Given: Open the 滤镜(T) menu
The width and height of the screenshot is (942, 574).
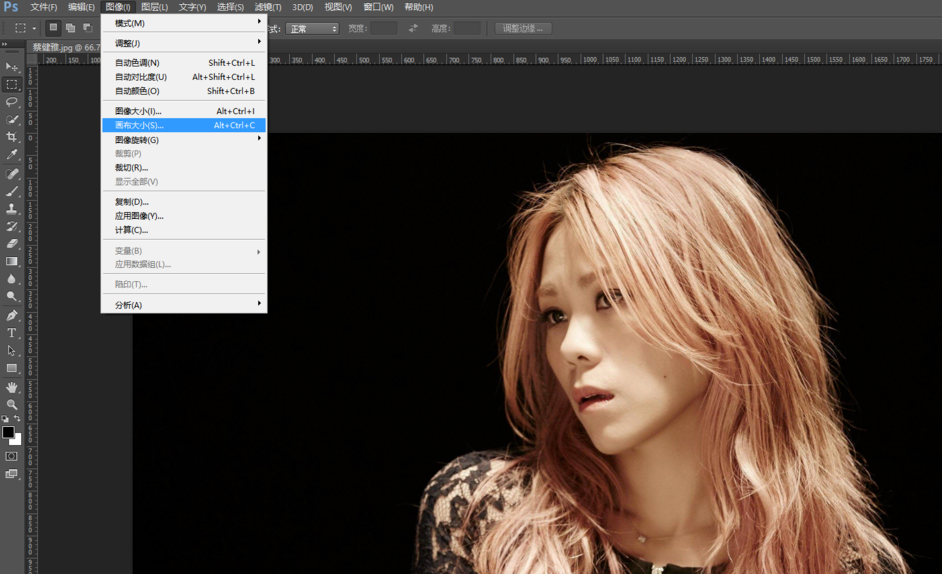Looking at the screenshot, I should point(268,7).
